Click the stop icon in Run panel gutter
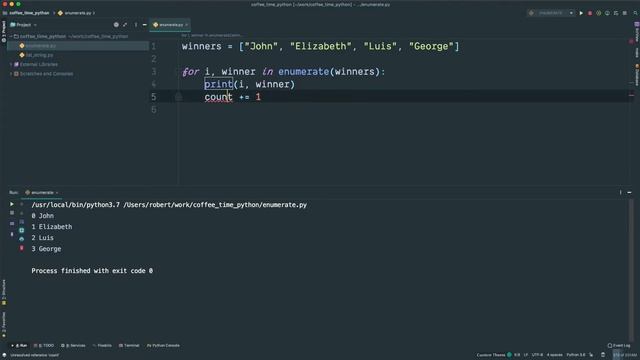 tap(12, 213)
